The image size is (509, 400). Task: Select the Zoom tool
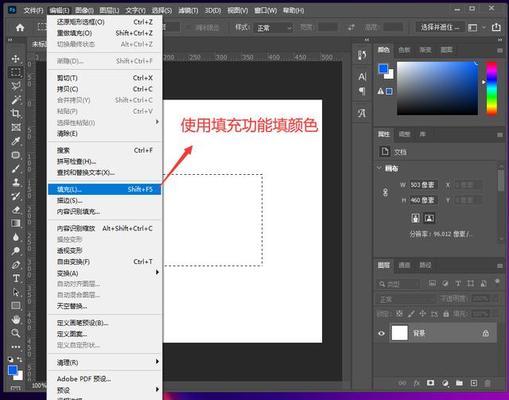[16, 333]
